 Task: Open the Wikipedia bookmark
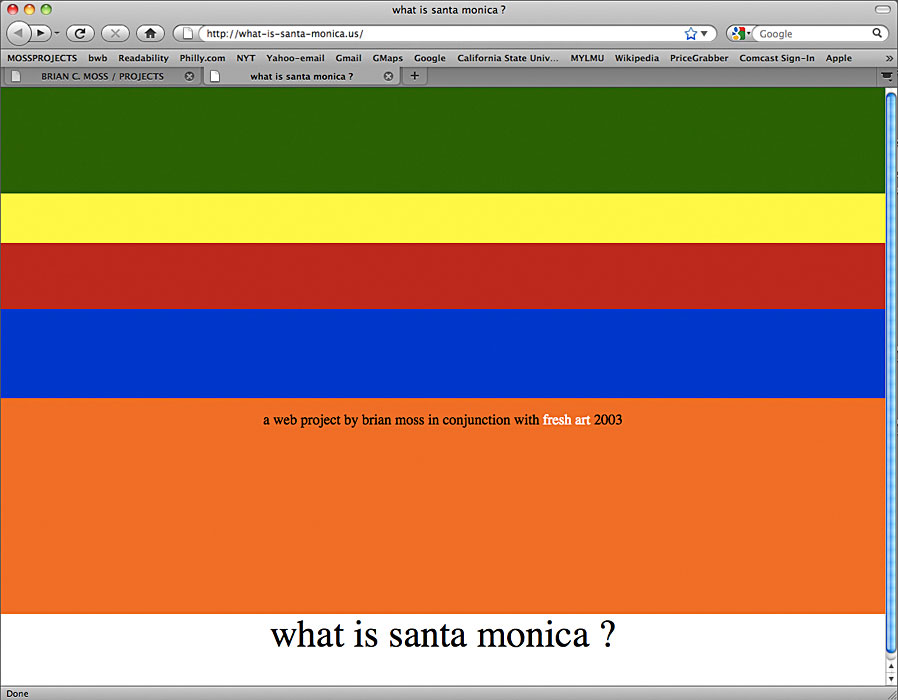pos(636,58)
